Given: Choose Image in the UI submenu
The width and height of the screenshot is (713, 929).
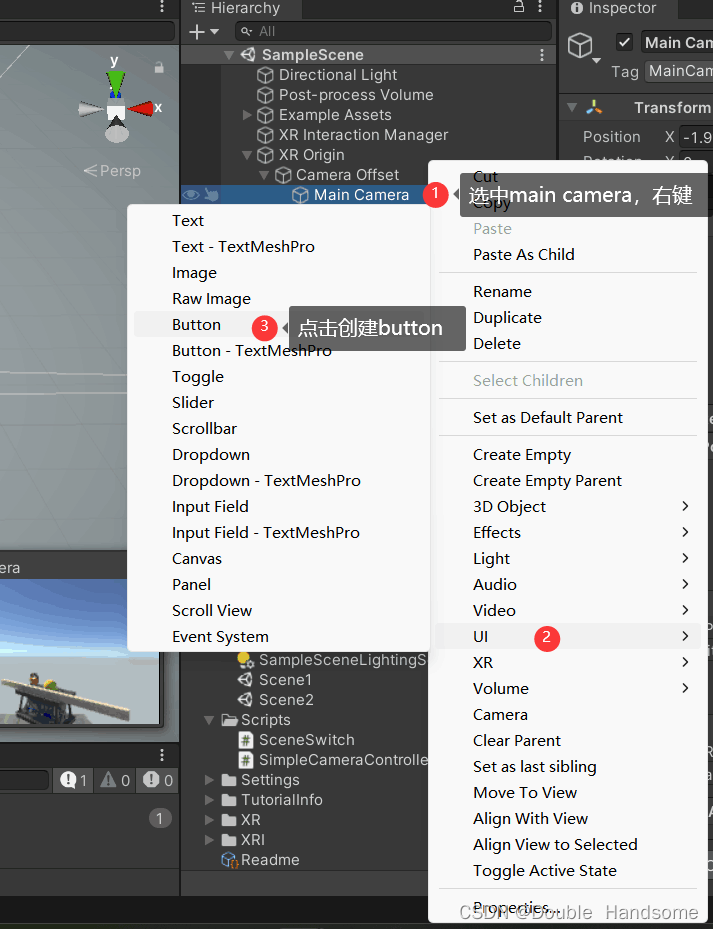Looking at the screenshot, I should tap(194, 273).
